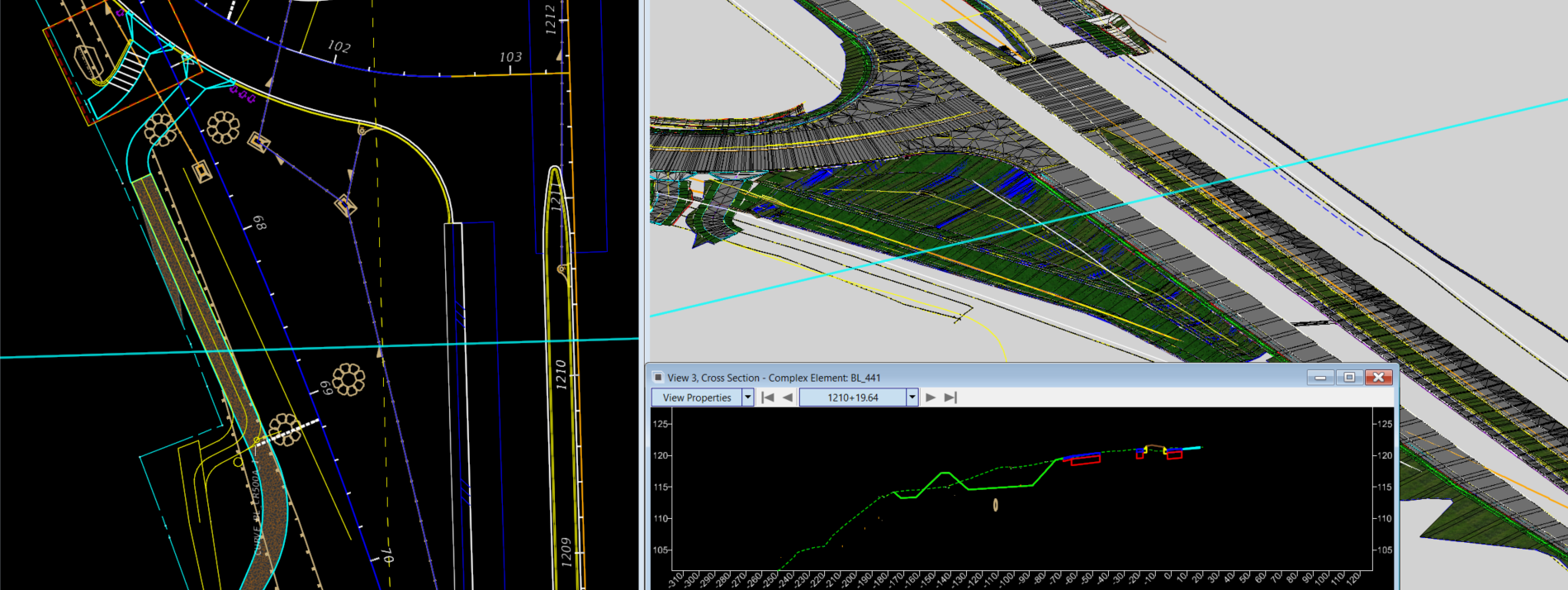The image size is (1568, 590).
Task: Select the 1210 station label in plan view
Action: click(x=561, y=375)
